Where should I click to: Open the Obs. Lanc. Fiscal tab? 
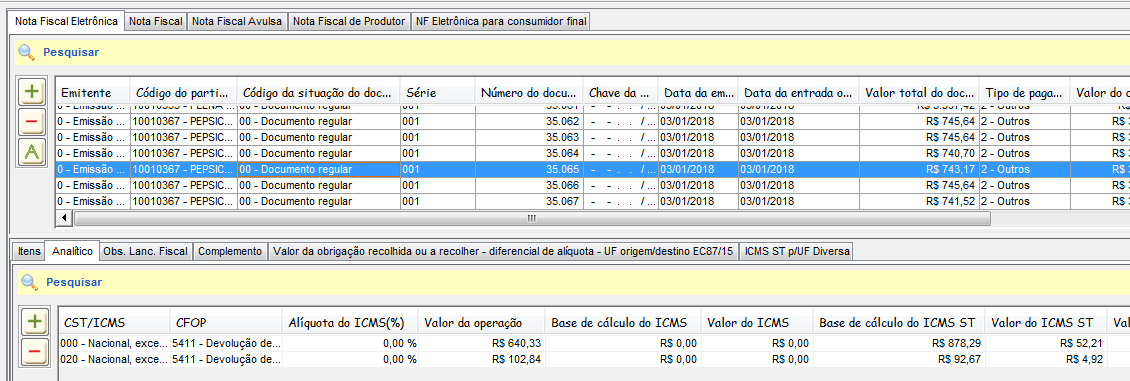(146, 251)
